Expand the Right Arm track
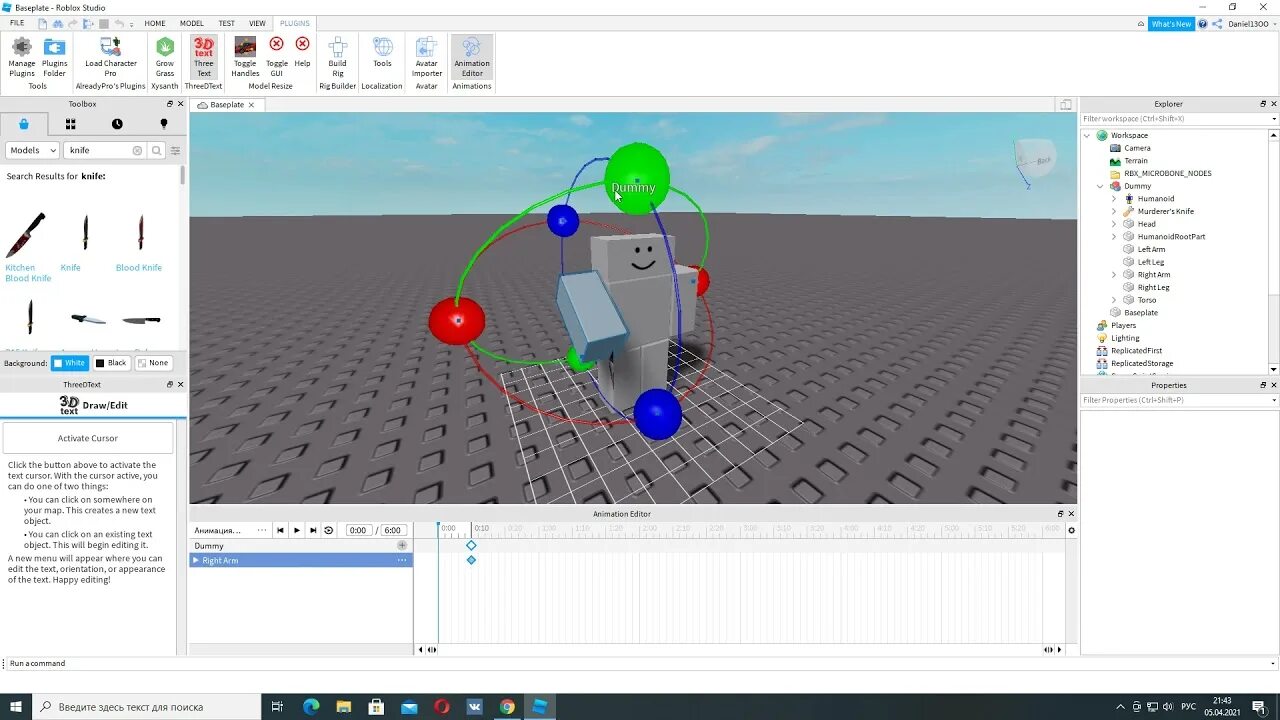Image resolution: width=1280 pixels, height=720 pixels. pyautogui.click(x=196, y=560)
